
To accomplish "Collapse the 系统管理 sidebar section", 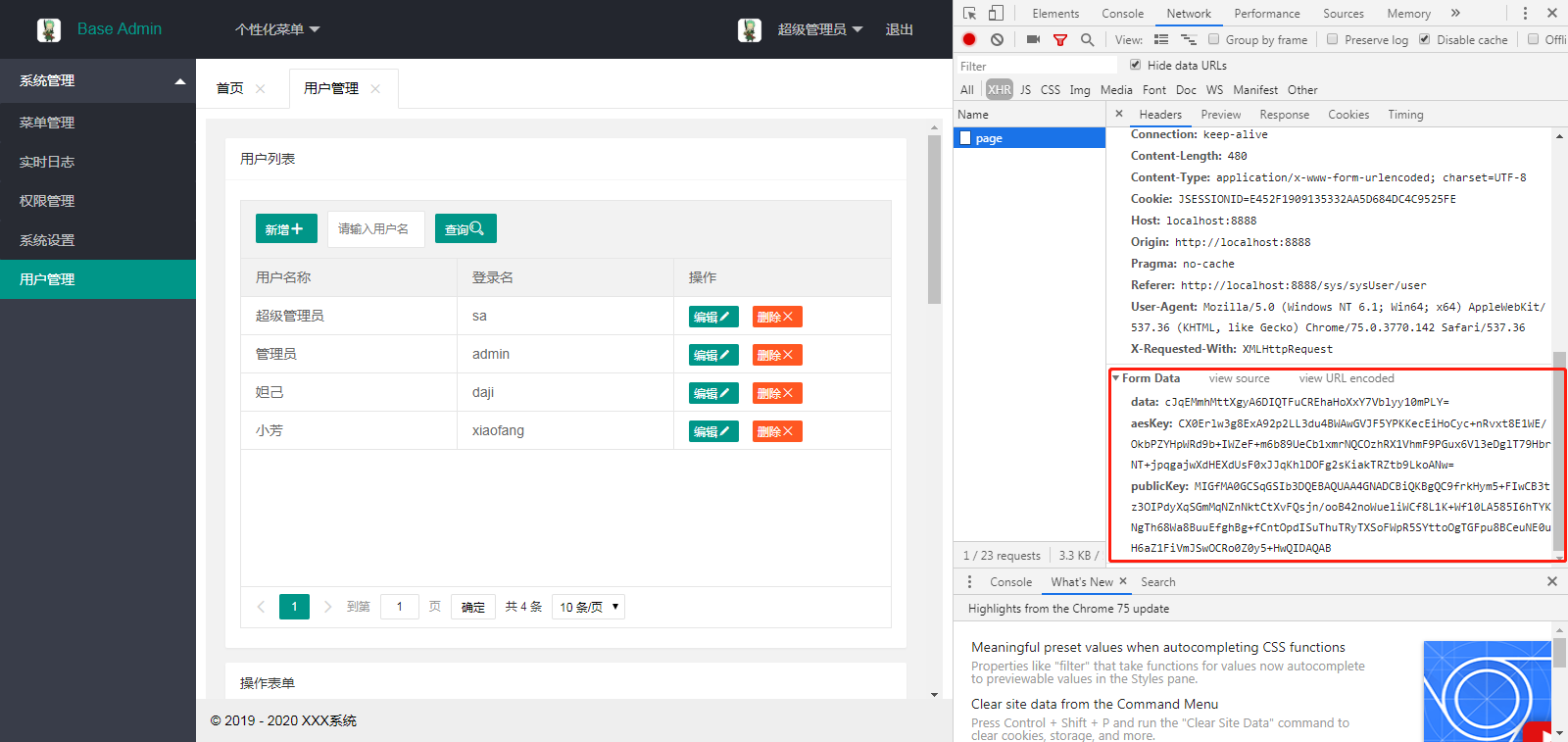I will click(98, 80).
